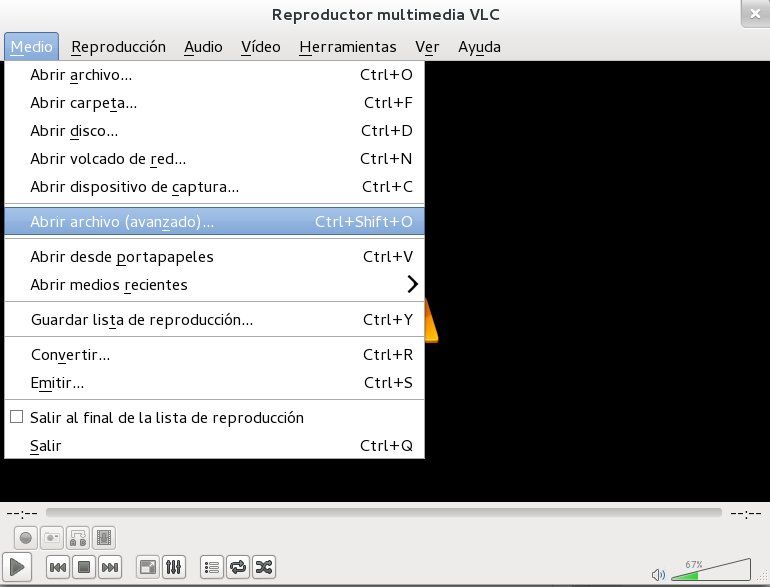The width and height of the screenshot is (770, 587).
Task: Open the Audio menu
Action: pyautogui.click(x=203, y=47)
